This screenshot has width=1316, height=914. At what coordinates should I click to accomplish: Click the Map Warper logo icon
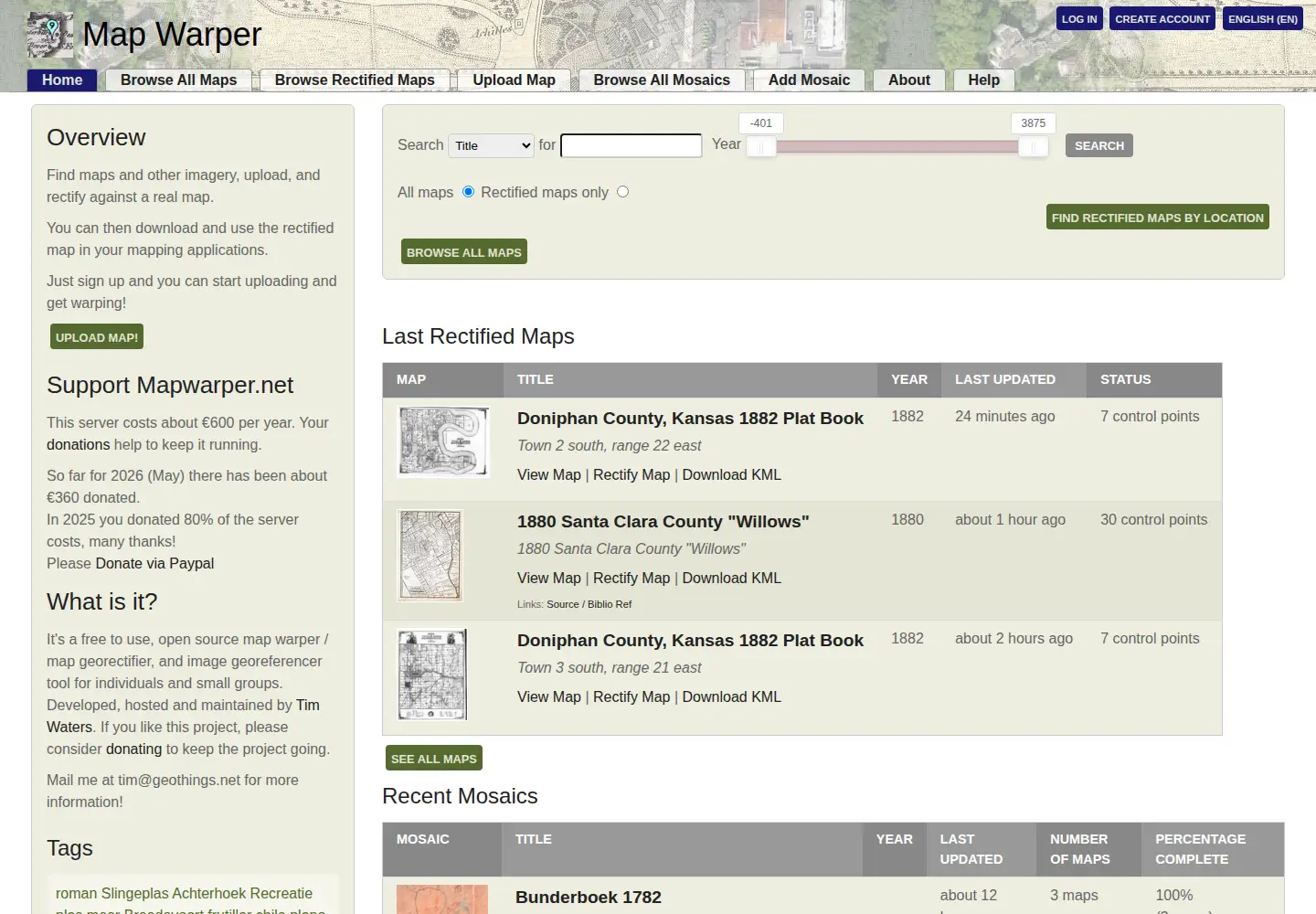click(49, 35)
